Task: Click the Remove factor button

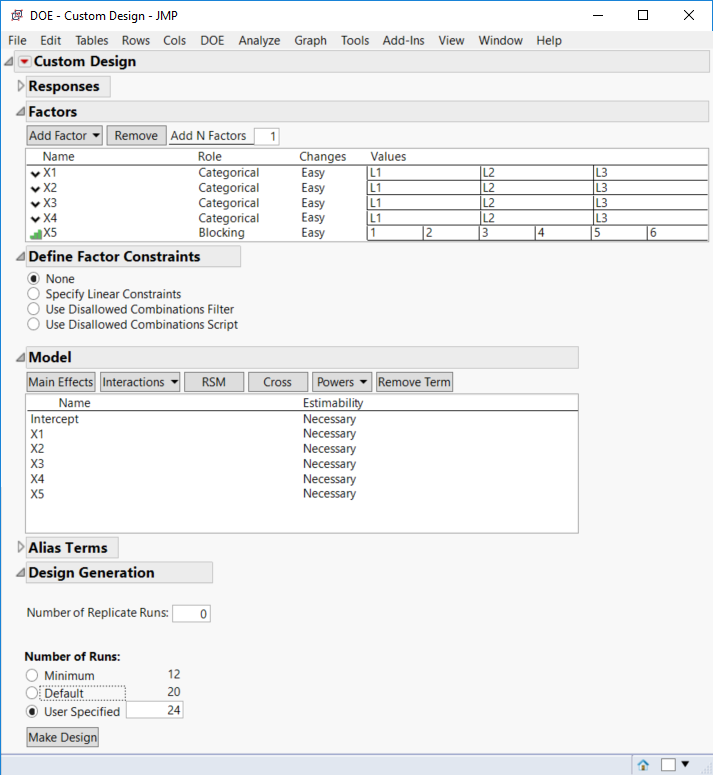Action: tap(136, 135)
